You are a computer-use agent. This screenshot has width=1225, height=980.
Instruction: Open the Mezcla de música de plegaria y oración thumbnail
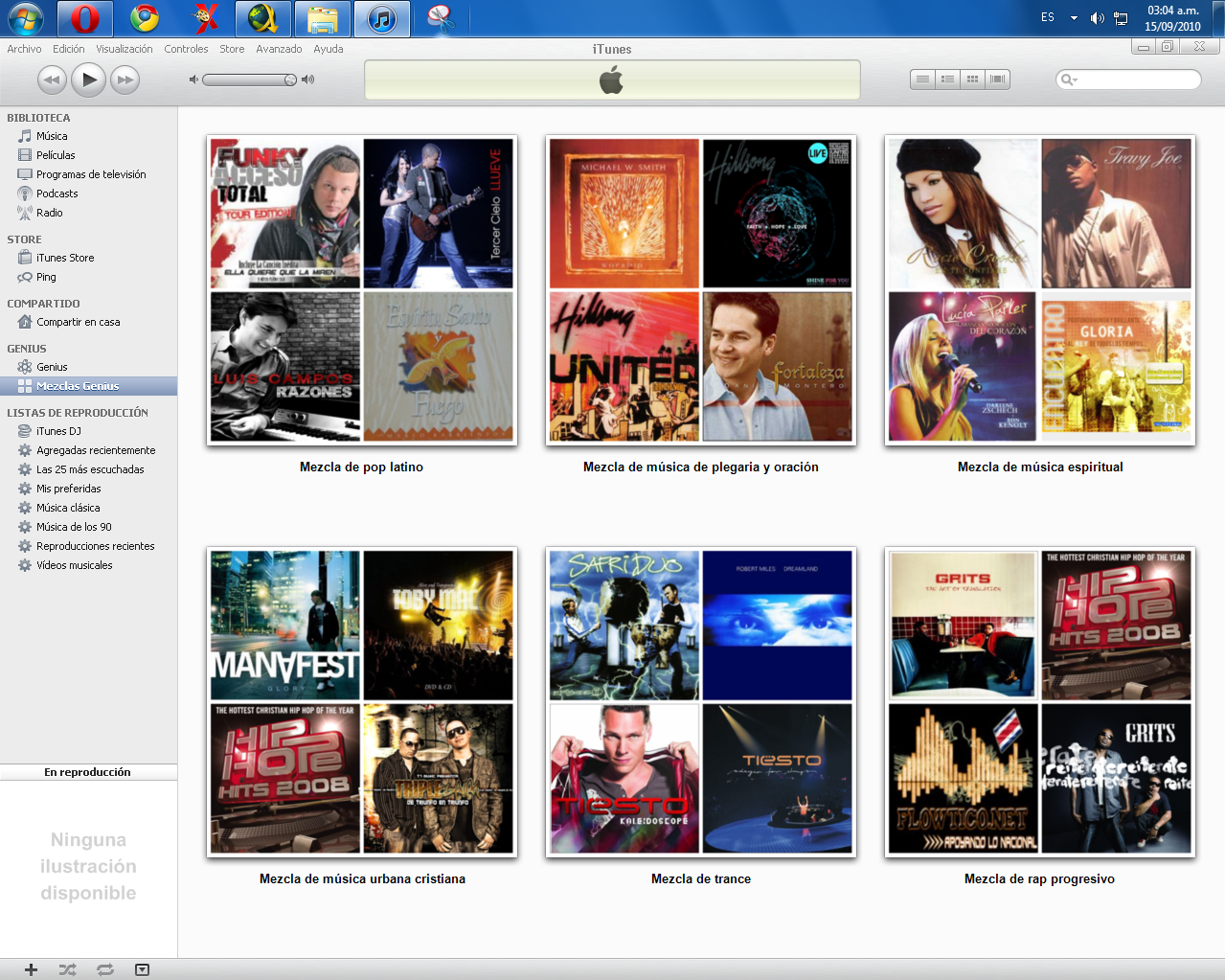[701, 290]
